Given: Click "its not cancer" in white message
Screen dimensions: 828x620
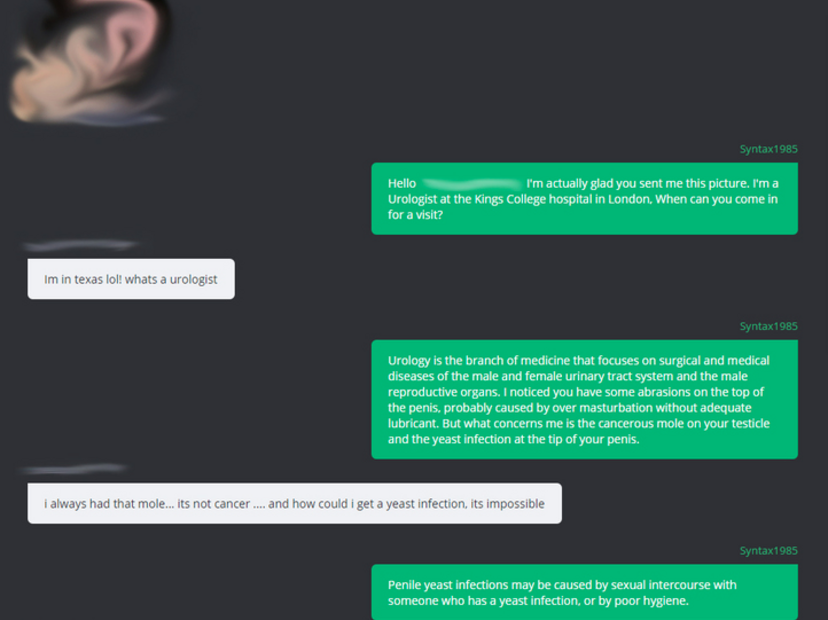Looking at the screenshot, I should 213,504.
